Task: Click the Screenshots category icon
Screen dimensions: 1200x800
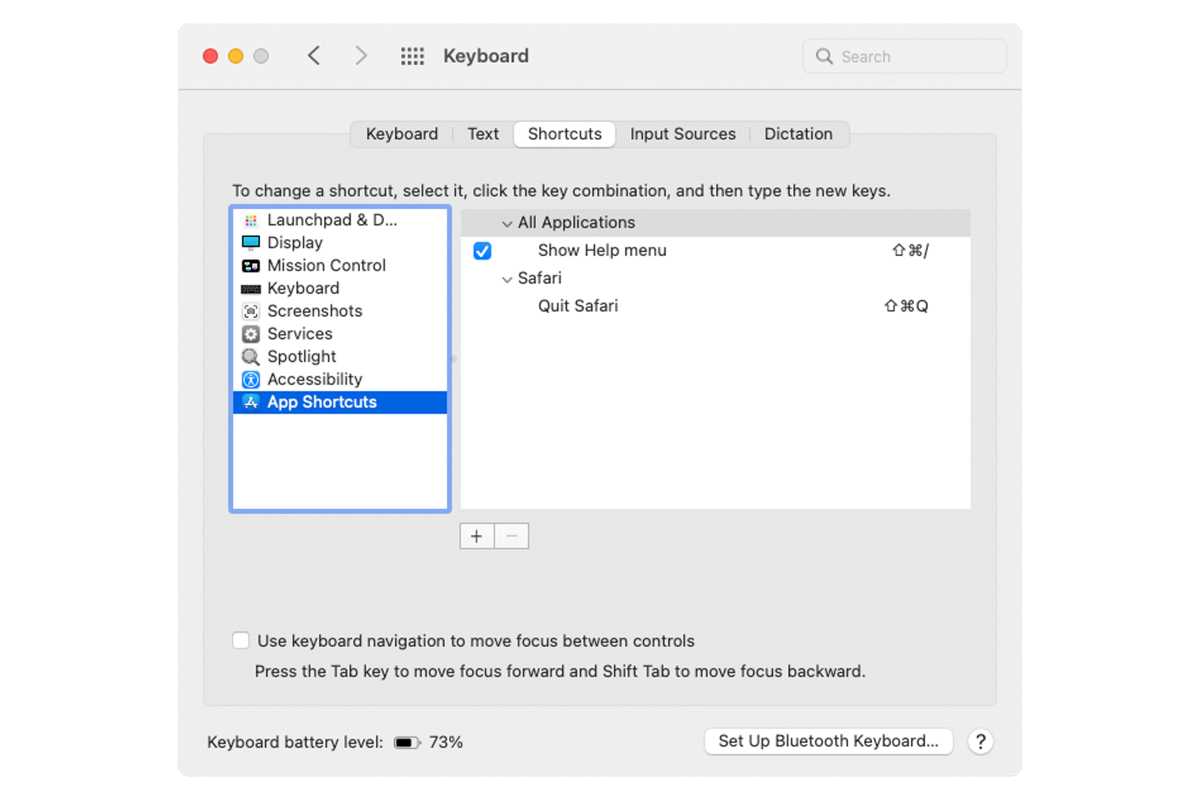Action: coord(251,311)
